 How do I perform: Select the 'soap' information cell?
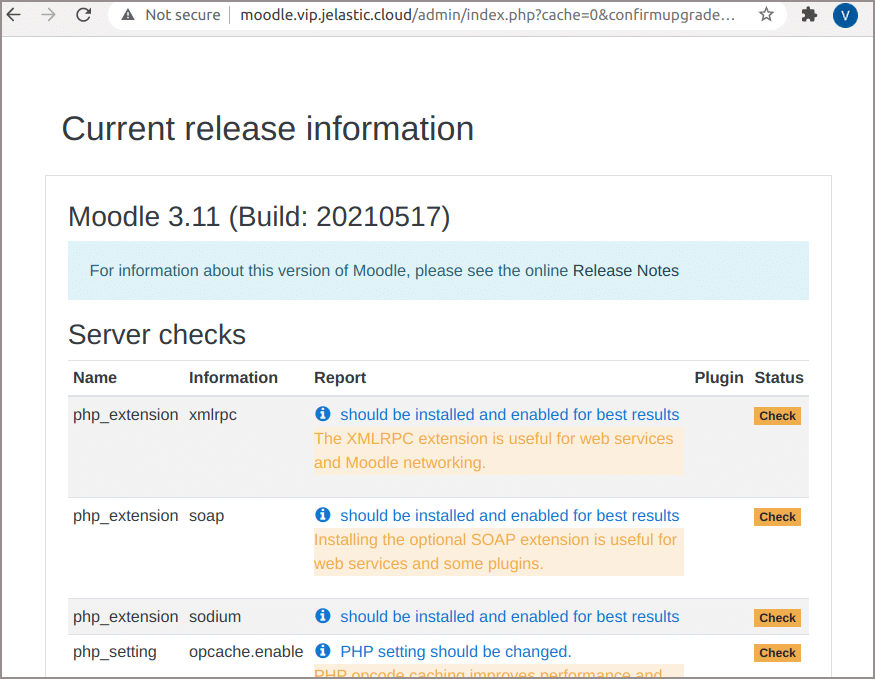[x=206, y=516]
